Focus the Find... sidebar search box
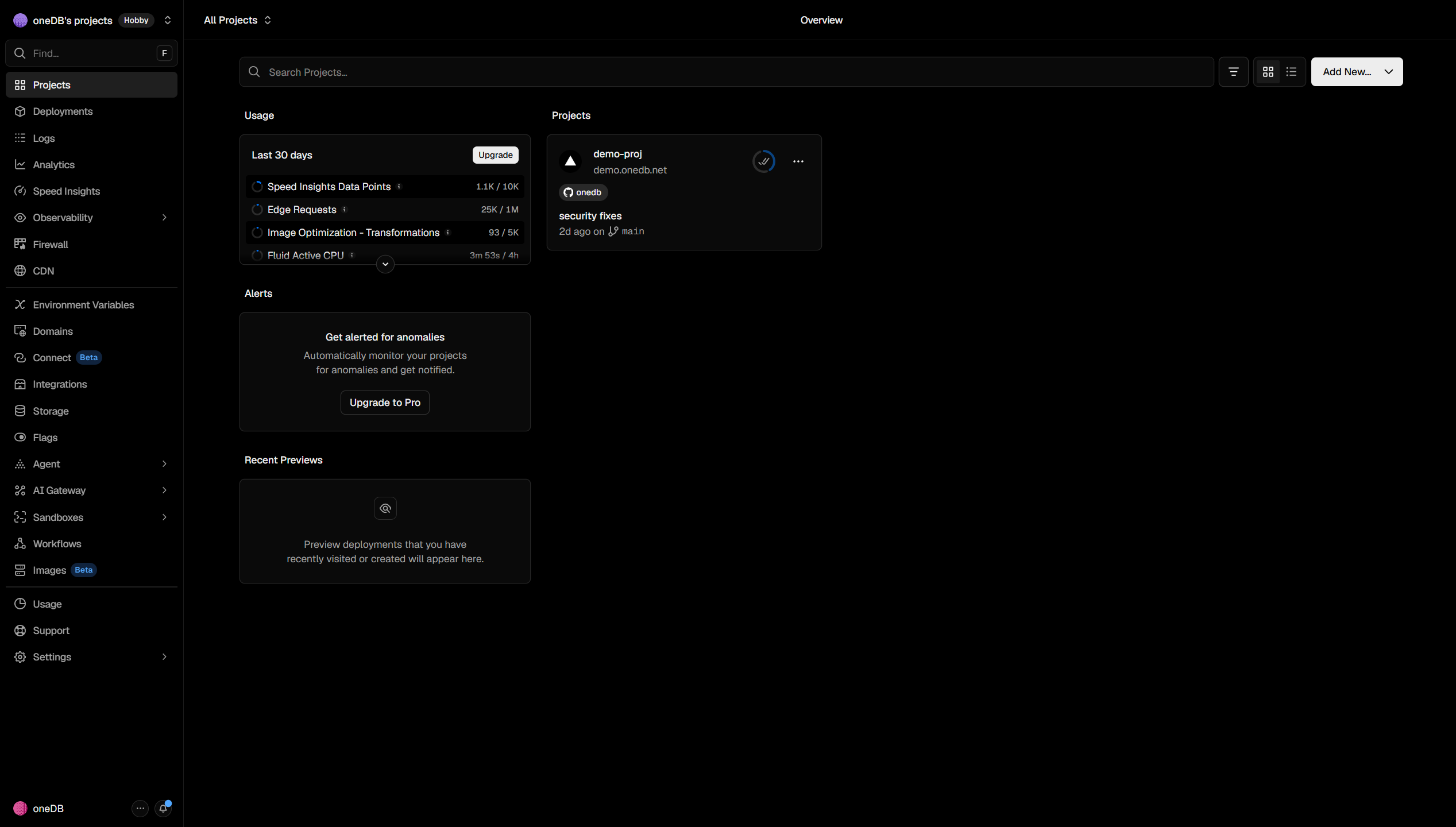The height and width of the screenshot is (827, 1456). [91, 53]
